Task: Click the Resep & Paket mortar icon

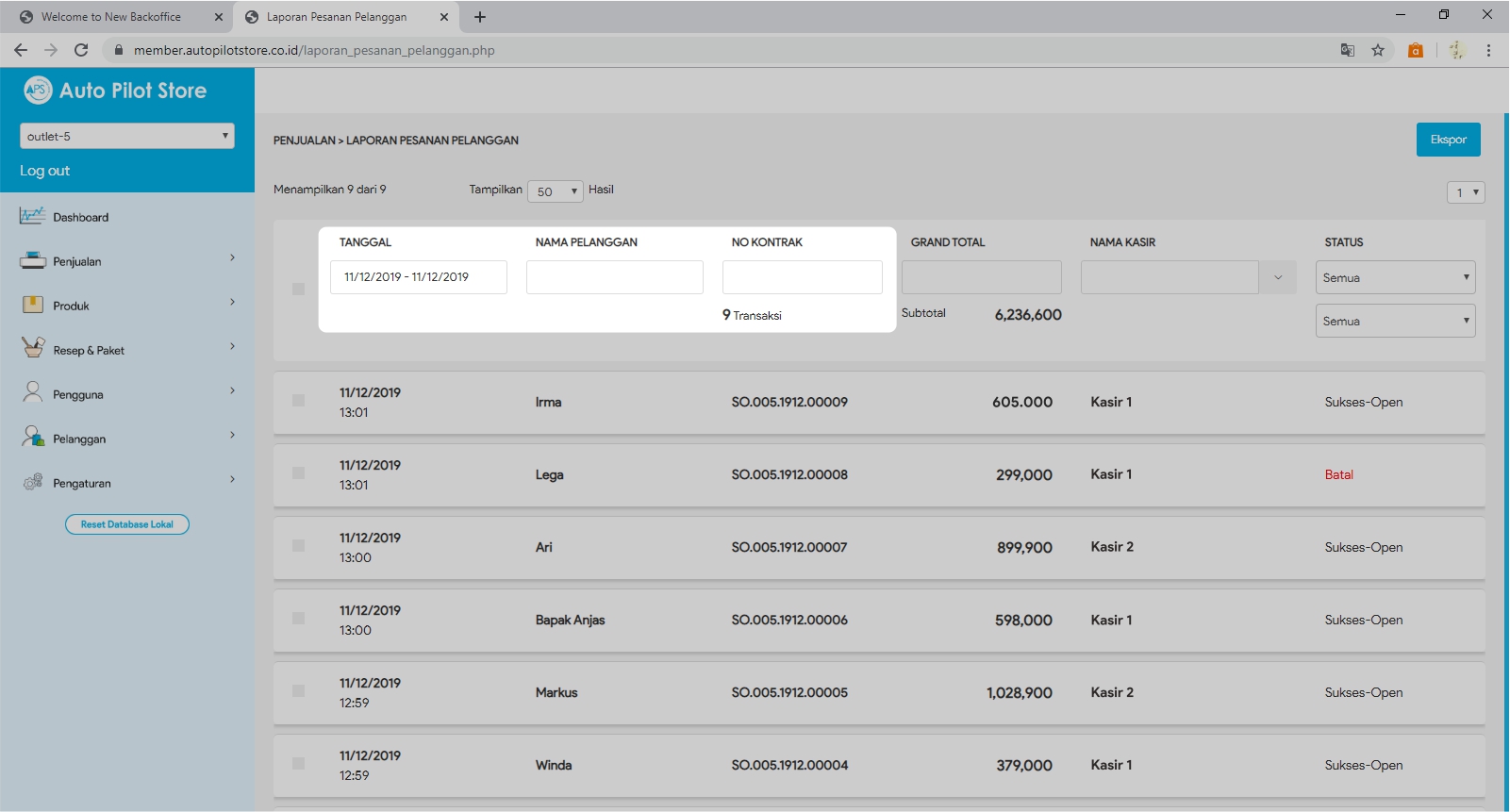Action: tap(32, 349)
